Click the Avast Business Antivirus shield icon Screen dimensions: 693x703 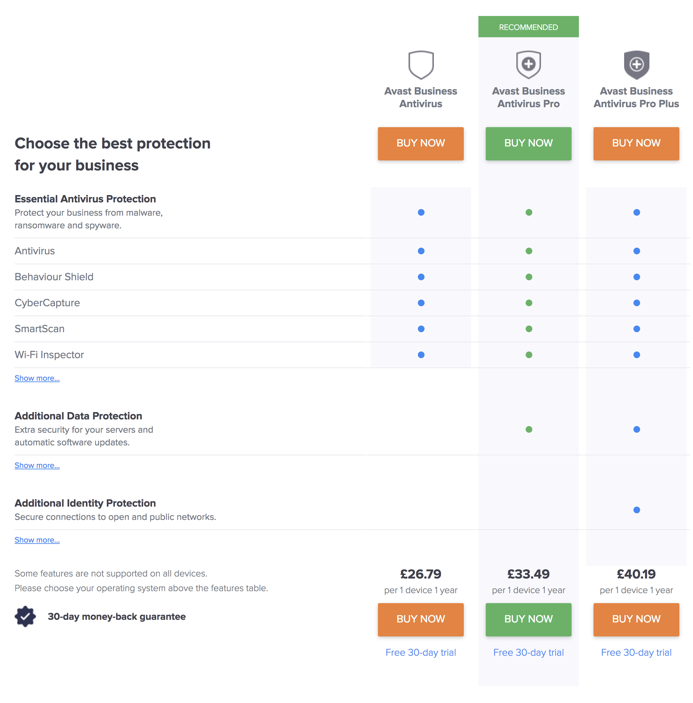point(421,65)
